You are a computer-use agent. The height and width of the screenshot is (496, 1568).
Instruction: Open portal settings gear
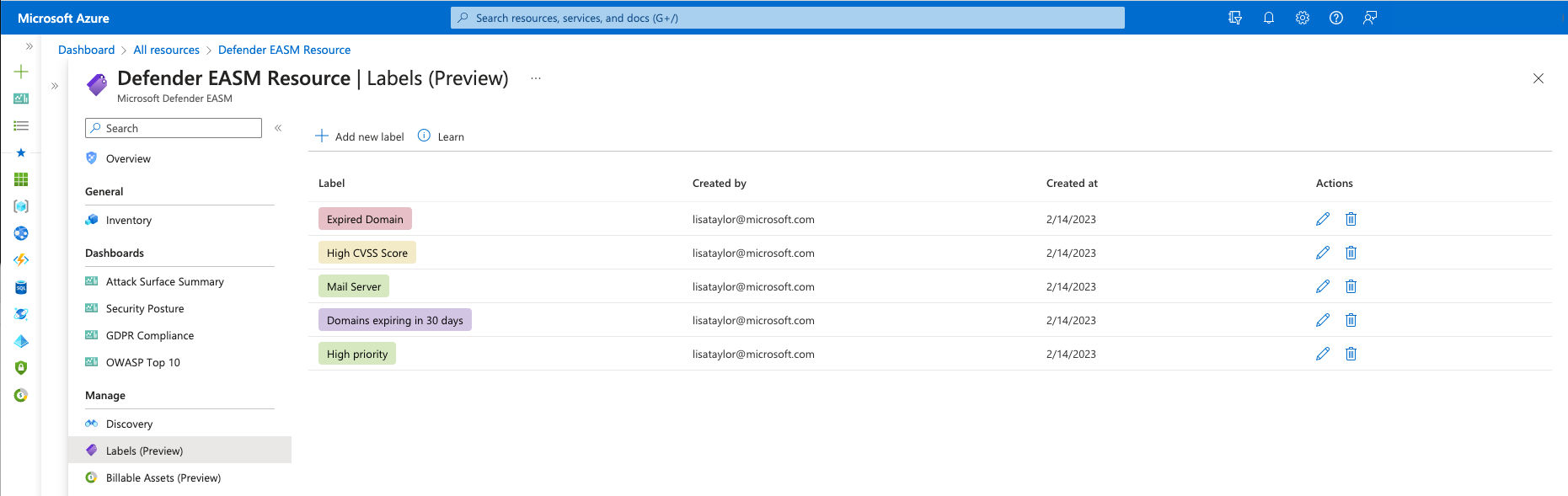click(1302, 18)
